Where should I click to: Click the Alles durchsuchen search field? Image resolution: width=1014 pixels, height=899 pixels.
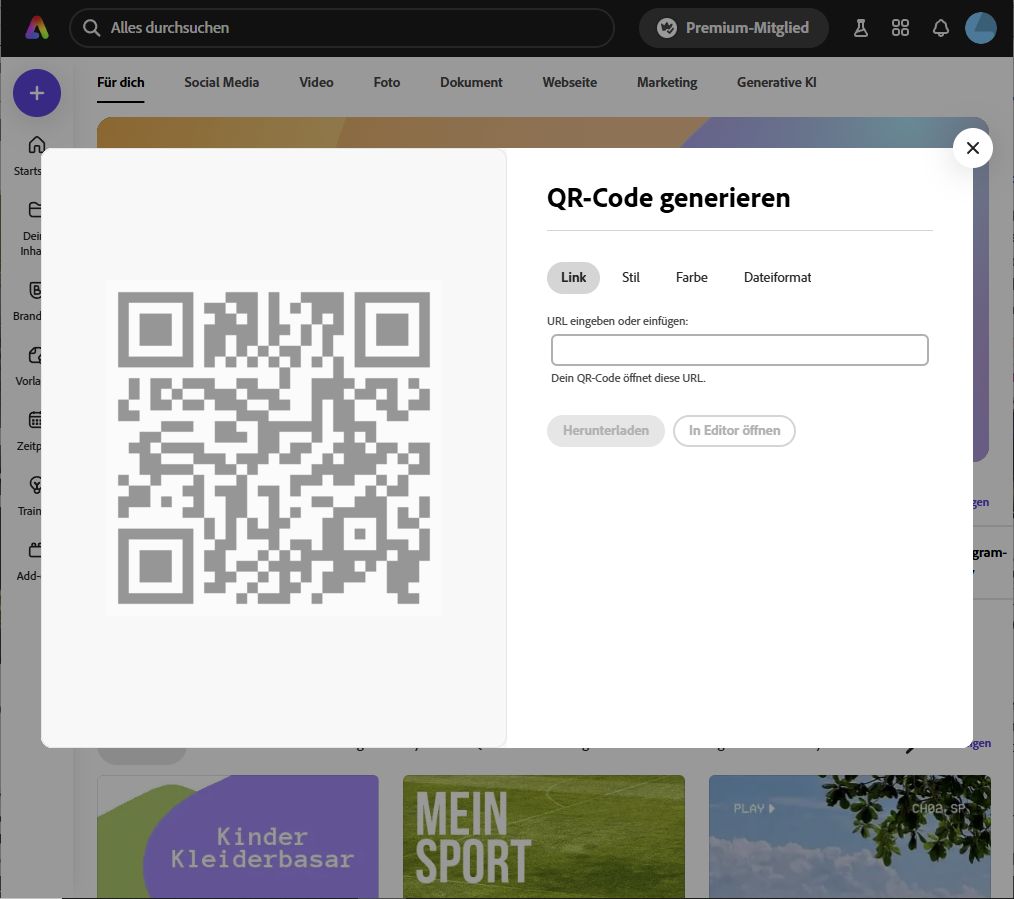coord(342,28)
